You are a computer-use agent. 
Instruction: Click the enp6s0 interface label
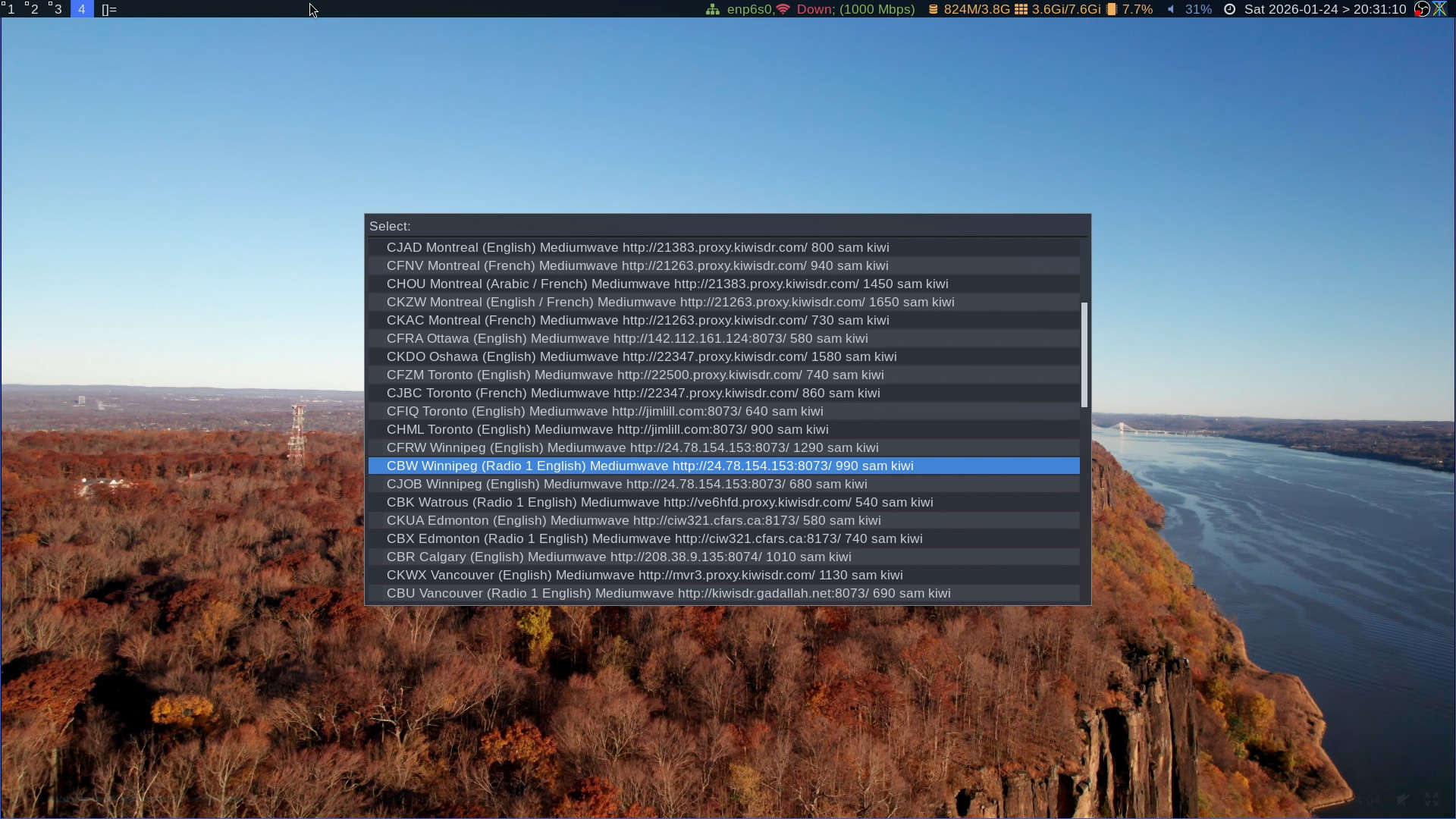tap(751, 9)
